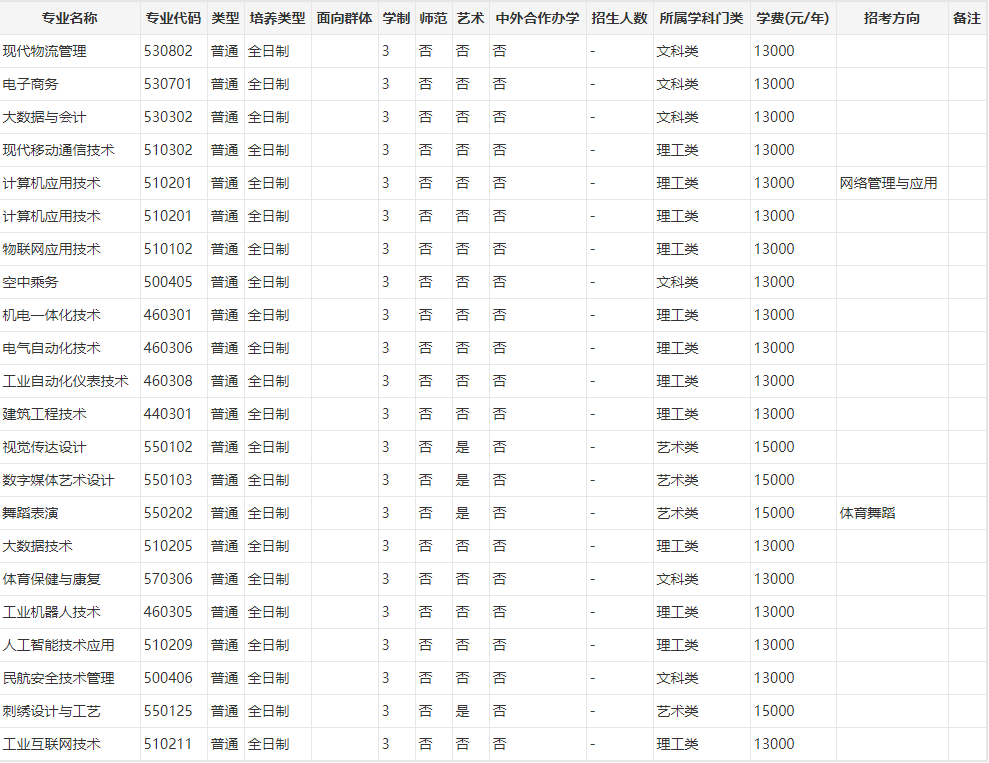Click the 网络管理与应用 direction cell
This screenshot has height=763, width=989.
888,183
